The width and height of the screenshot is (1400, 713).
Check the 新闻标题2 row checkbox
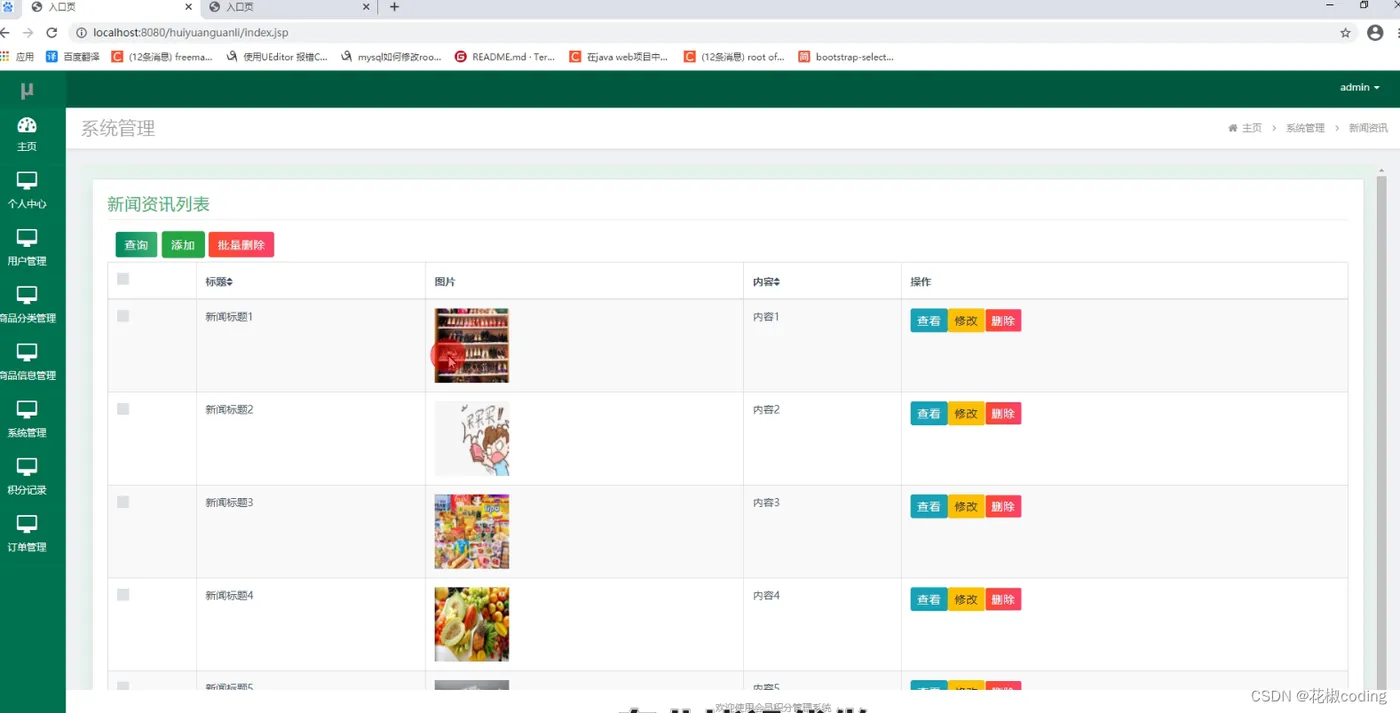pos(123,409)
